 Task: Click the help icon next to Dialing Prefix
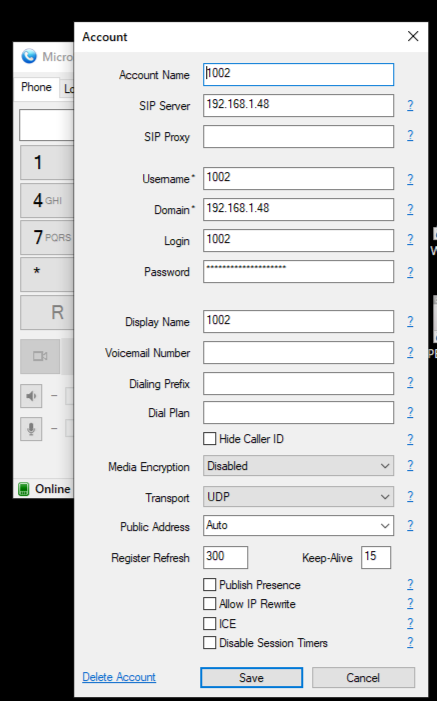click(410, 383)
